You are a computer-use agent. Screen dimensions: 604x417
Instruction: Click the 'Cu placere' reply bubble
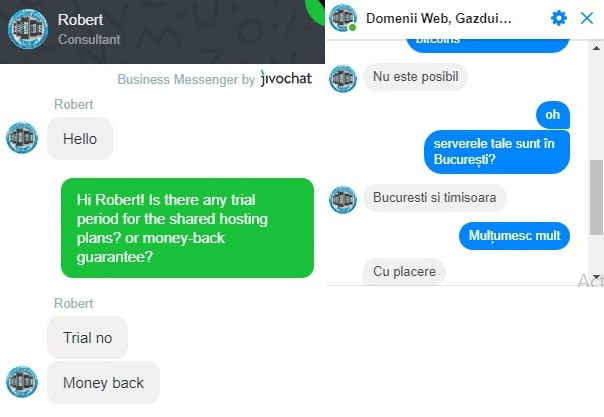click(404, 271)
